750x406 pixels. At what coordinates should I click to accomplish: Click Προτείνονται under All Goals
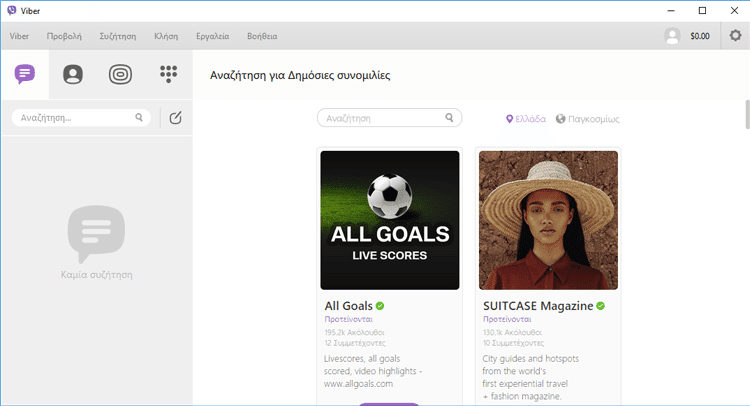349,319
